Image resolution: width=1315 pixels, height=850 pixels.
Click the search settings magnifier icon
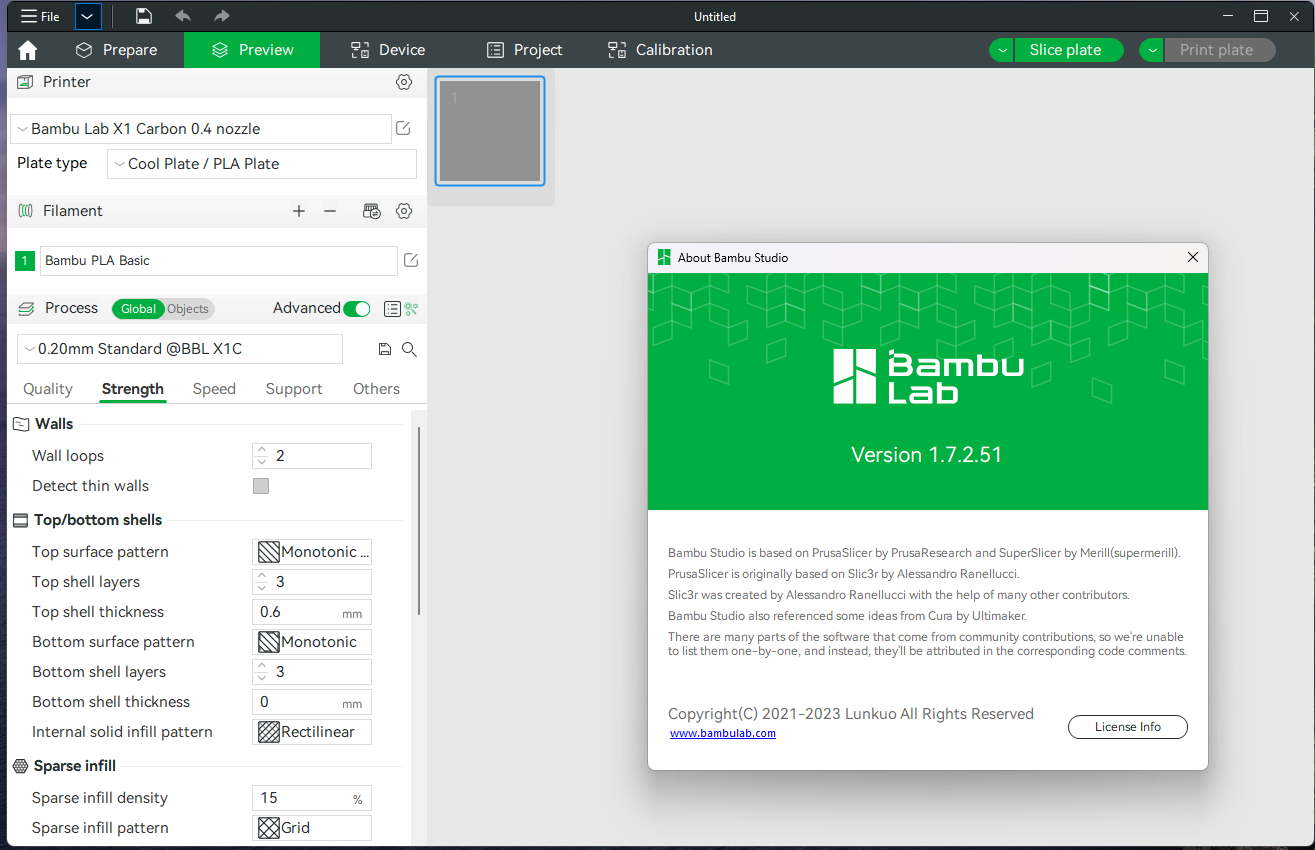coord(409,349)
